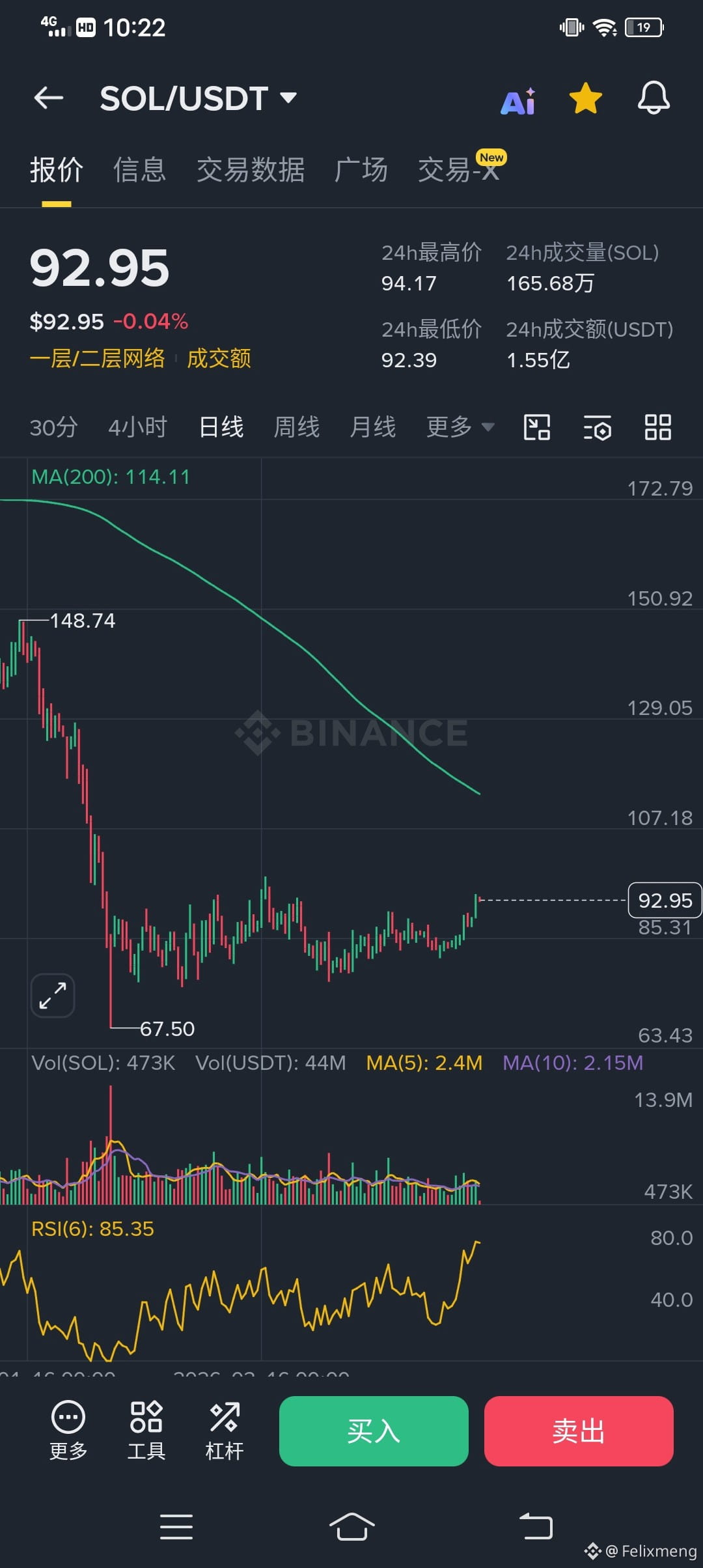Tap the 67.50 low price marker
The image size is (703, 1568).
167,1029
